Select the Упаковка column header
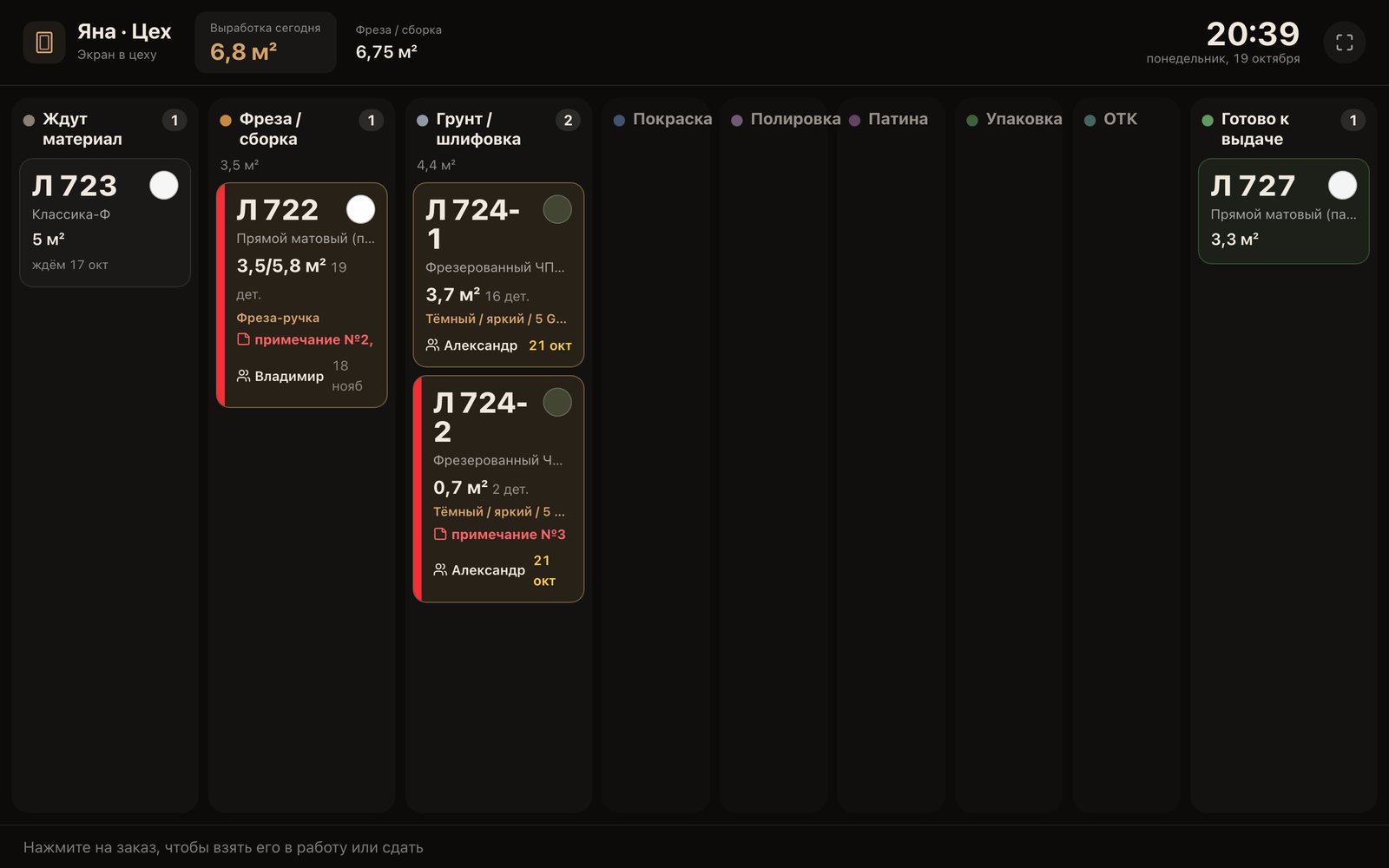Screen dimensions: 1389x868 coord(1015,119)
